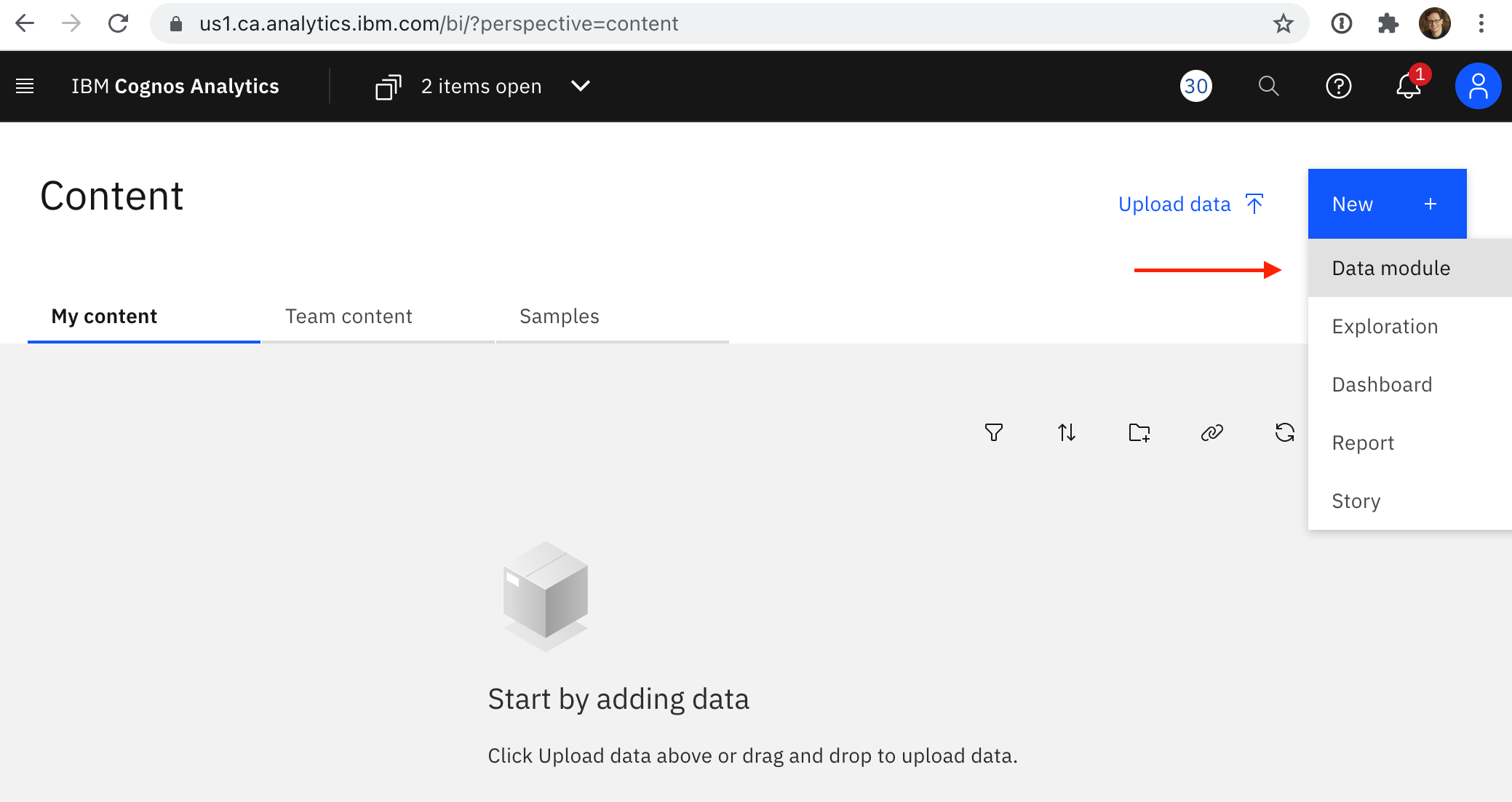Click the 30 days trial badge

(1195, 87)
